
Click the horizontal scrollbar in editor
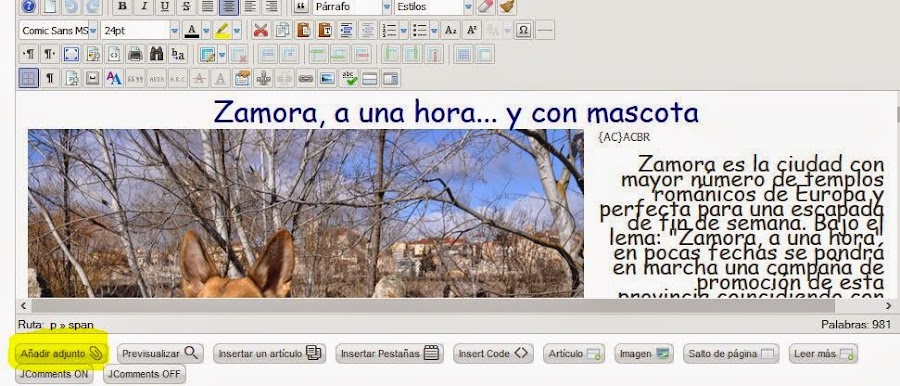point(433,306)
